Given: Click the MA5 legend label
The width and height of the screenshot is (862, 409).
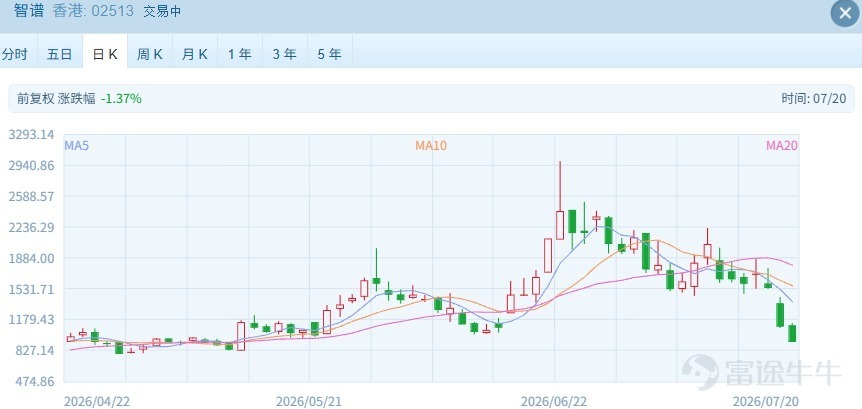Looking at the screenshot, I should click(x=76, y=146).
